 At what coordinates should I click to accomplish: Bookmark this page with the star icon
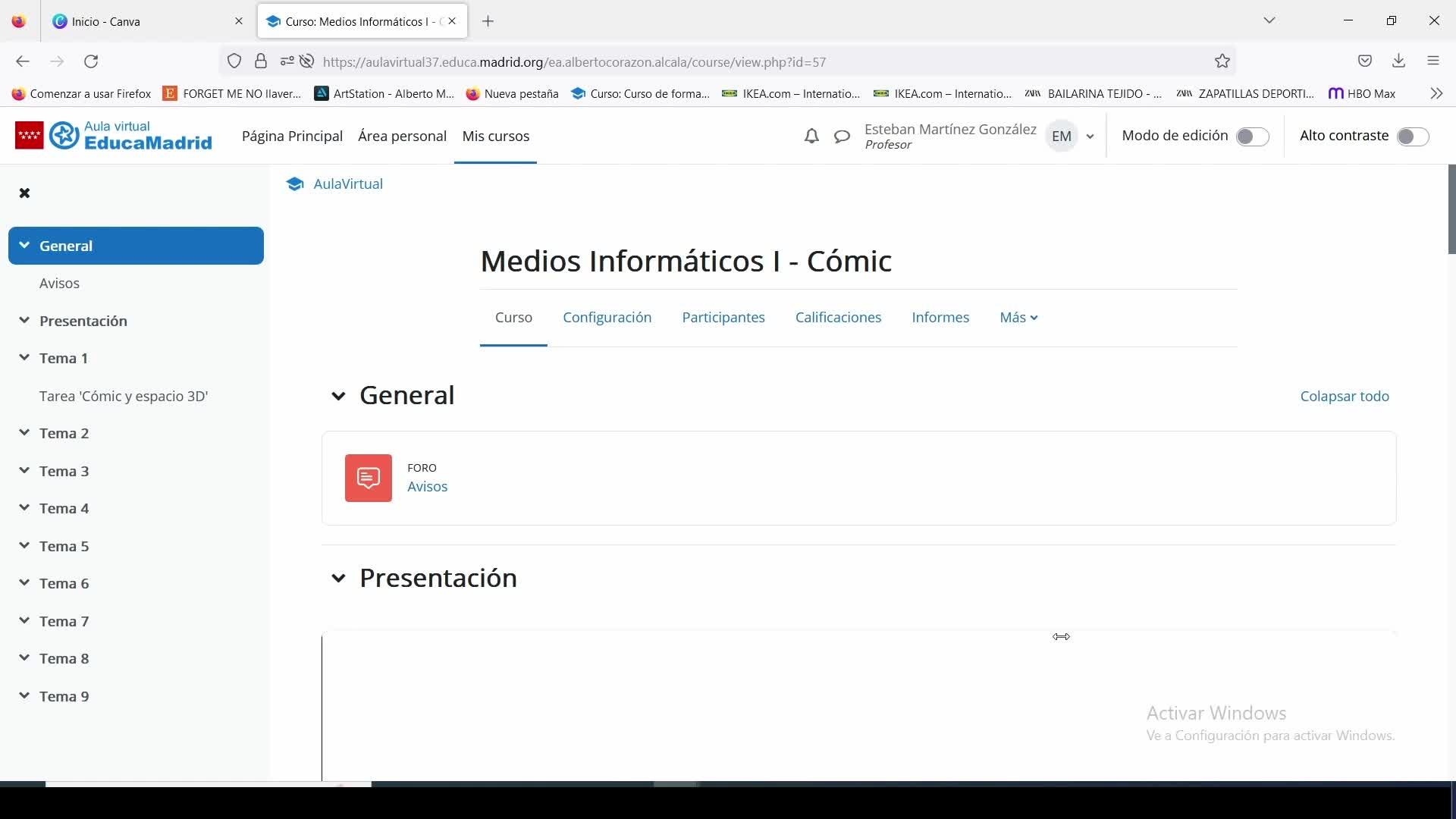(x=1222, y=61)
